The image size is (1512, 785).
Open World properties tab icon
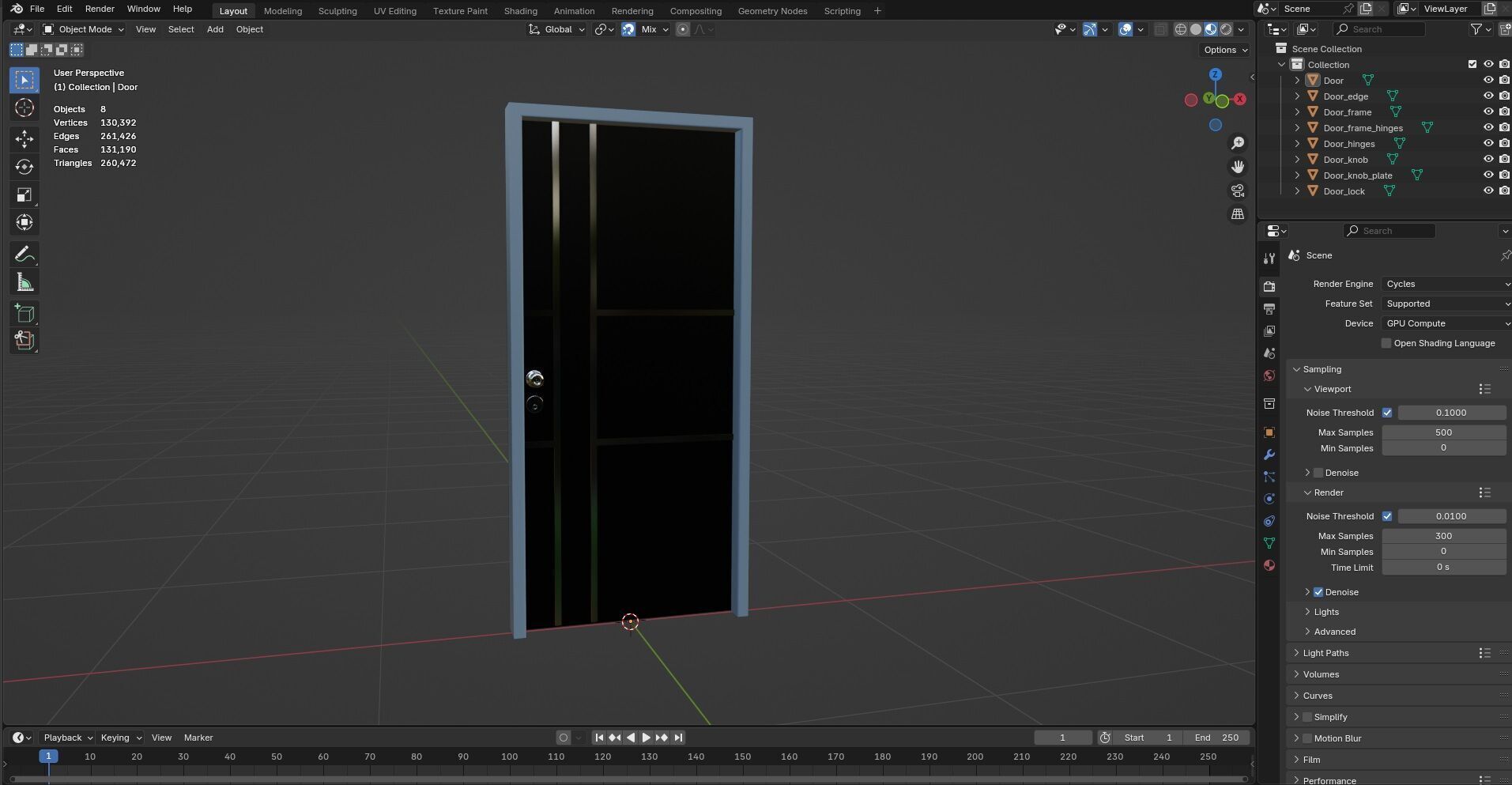(x=1269, y=376)
